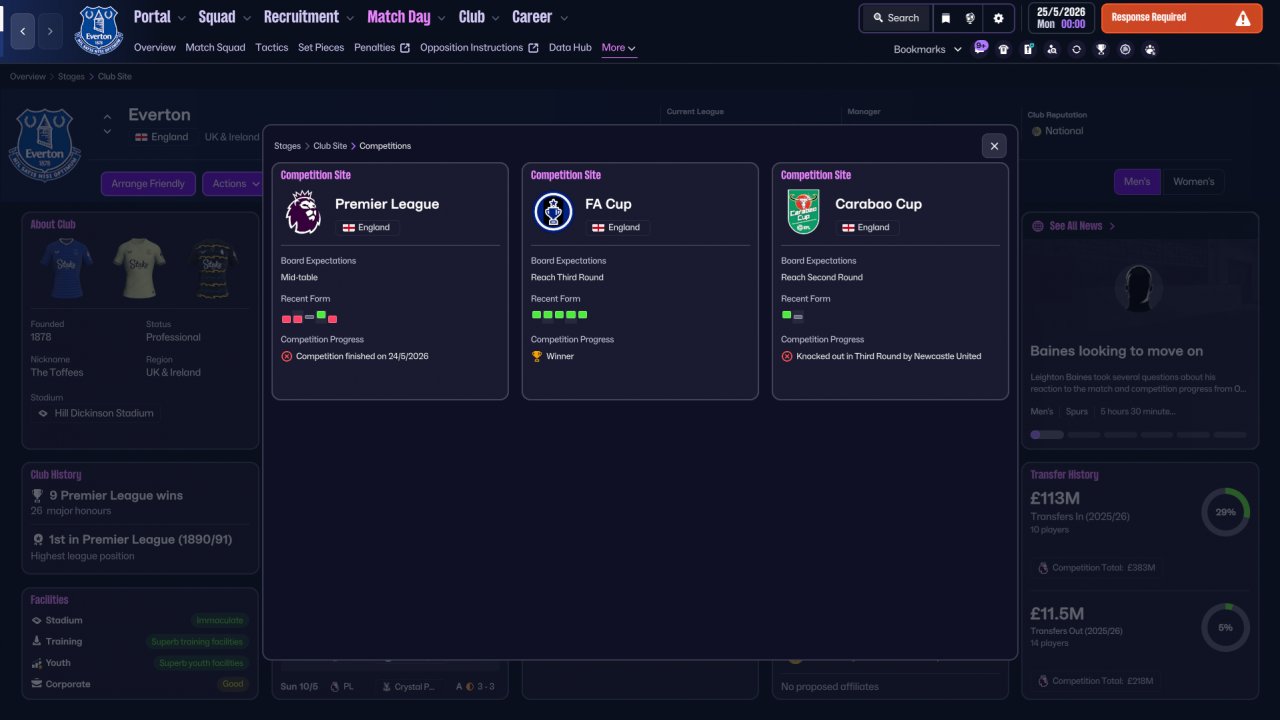Click the trophy icon beside Winner
The height and width of the screenshot is (720, 1280).
[x=537, y=356]
